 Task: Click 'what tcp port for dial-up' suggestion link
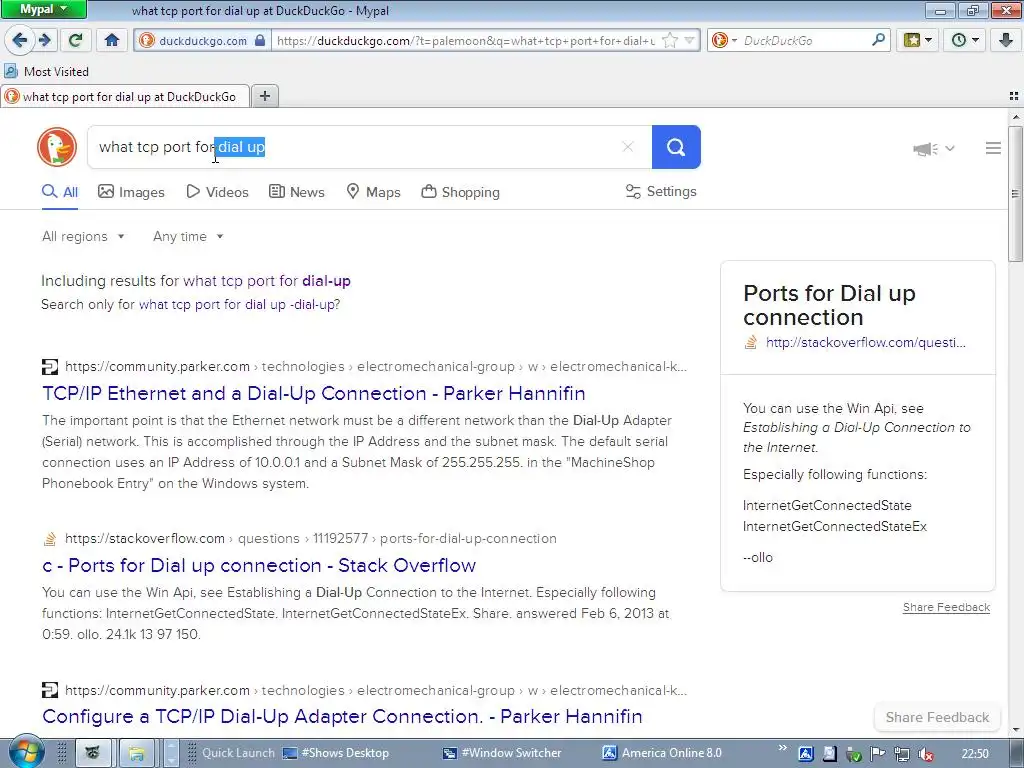coord(267,281)
